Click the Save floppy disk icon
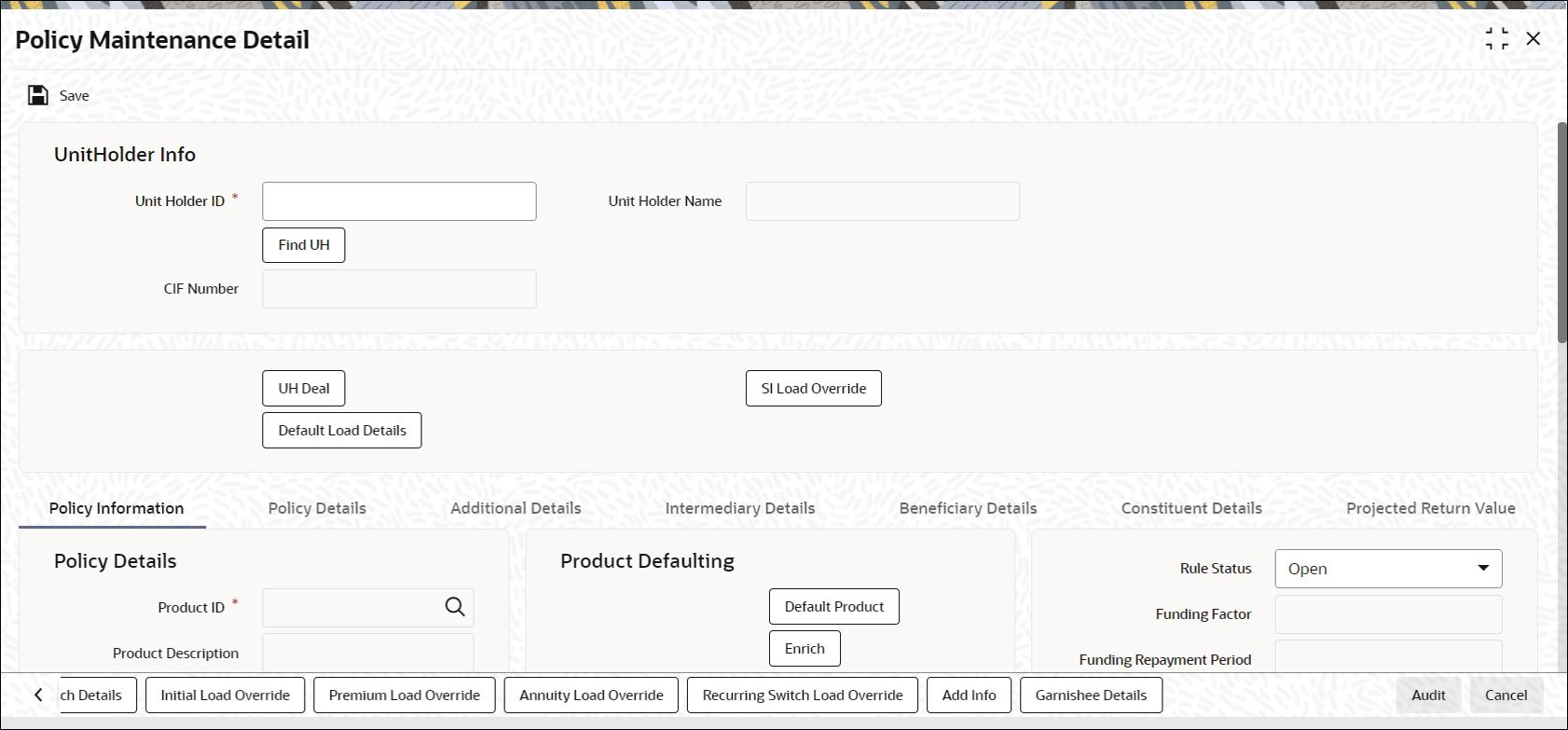1568x730 pixels. tap(38, 95)
